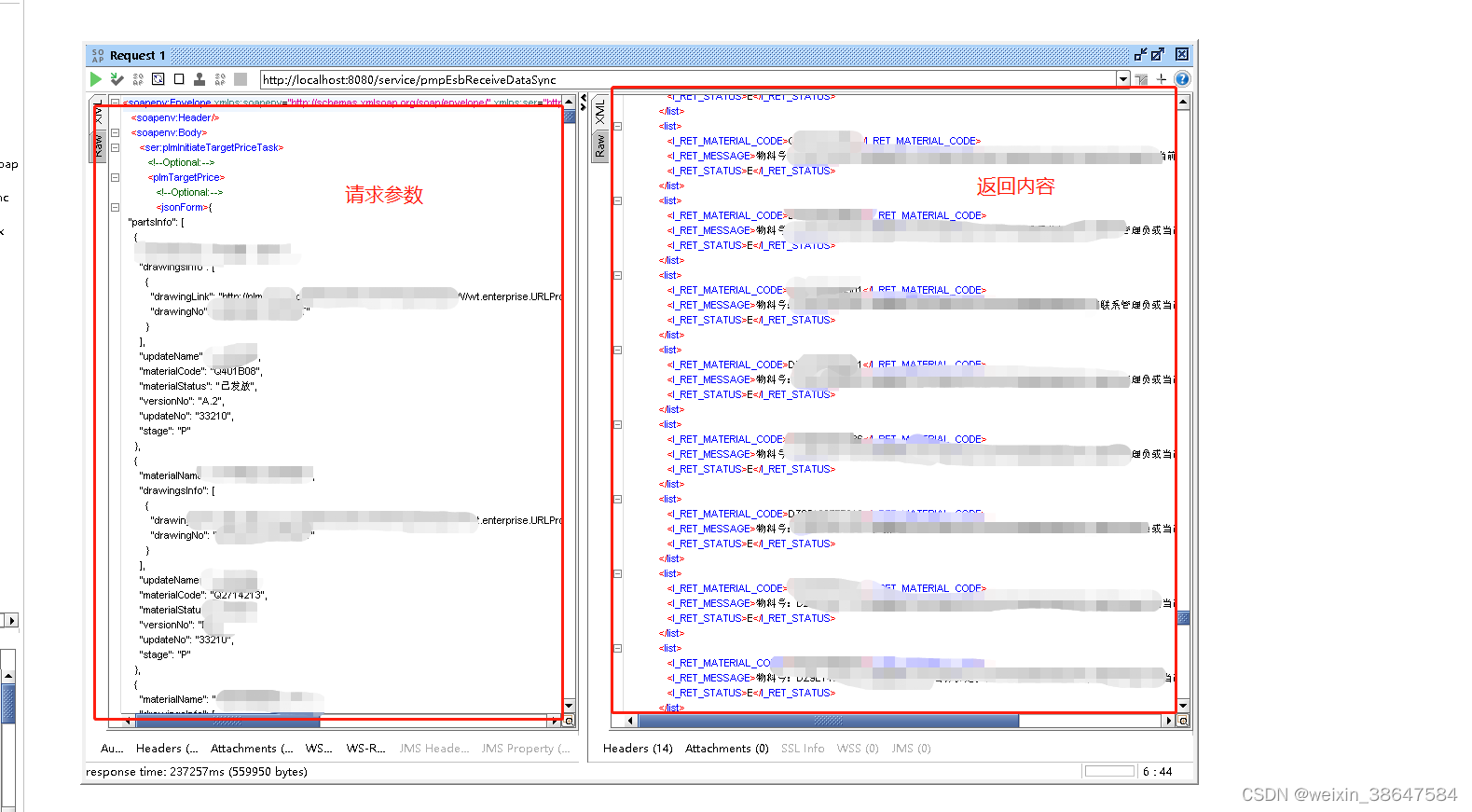Click the "versionNo": "A.2" line
Image resolution: width=1472 pixels, height=812 pixels.
(x=182, y=401)
